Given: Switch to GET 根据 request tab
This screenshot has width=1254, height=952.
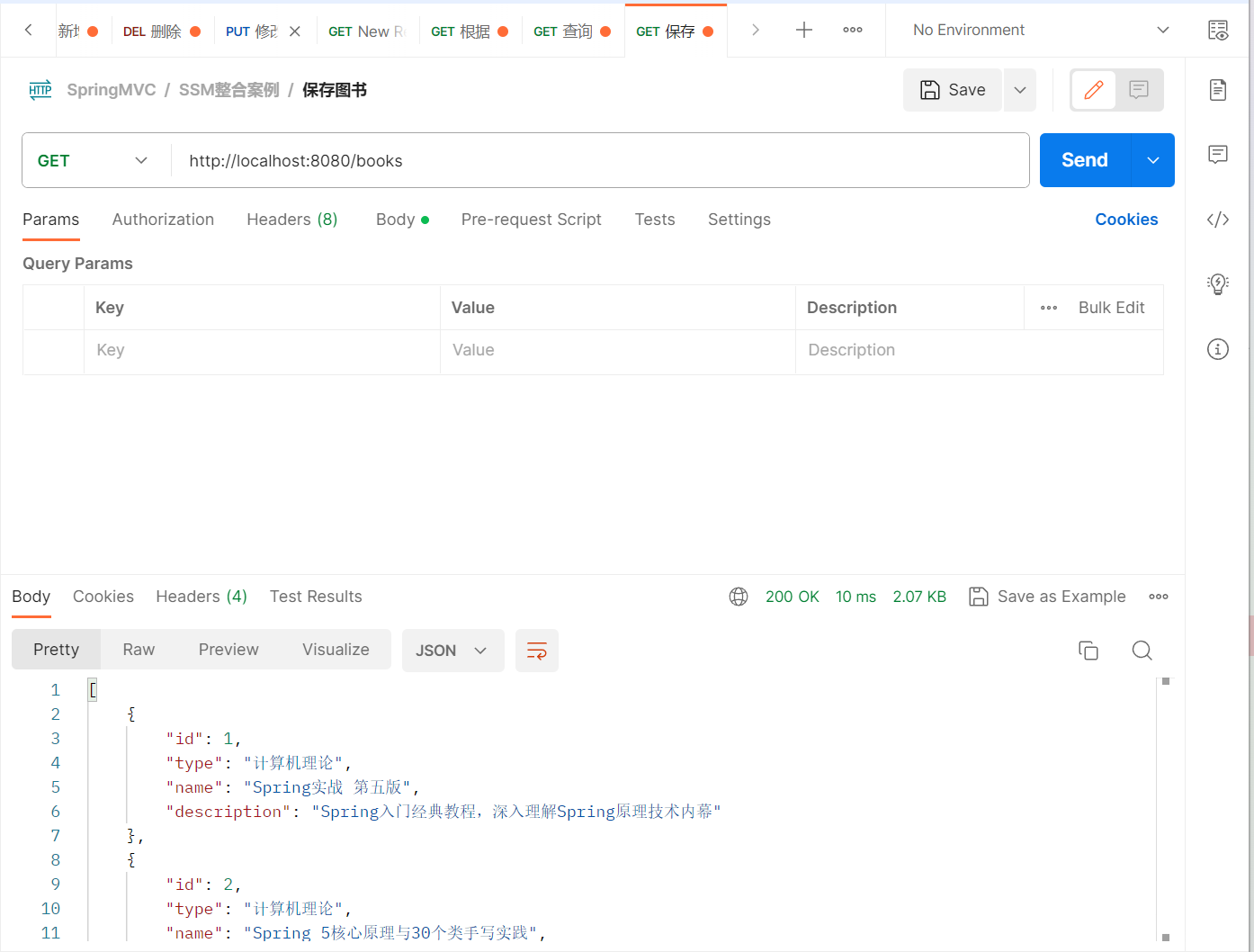Looking at the screenshot, I should coord(470,31).
